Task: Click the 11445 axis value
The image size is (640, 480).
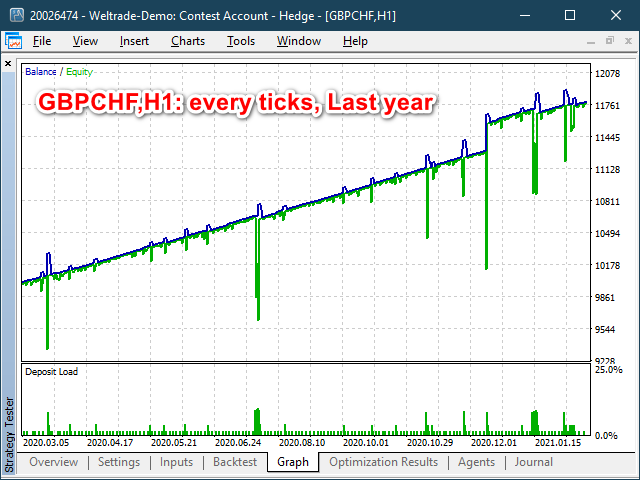Action: coord(607,138)
